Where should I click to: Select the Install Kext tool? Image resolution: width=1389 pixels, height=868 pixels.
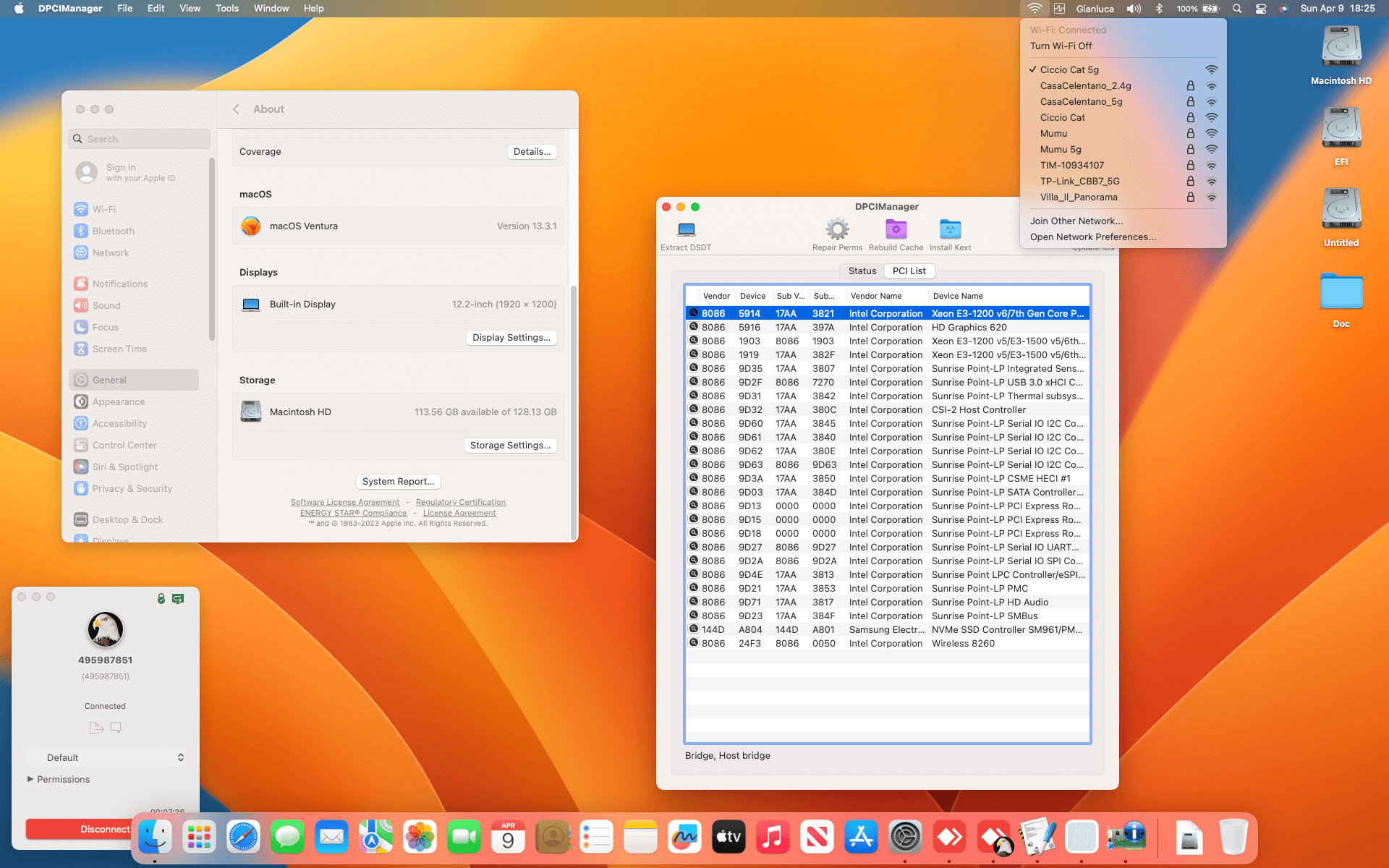(949, 231)
